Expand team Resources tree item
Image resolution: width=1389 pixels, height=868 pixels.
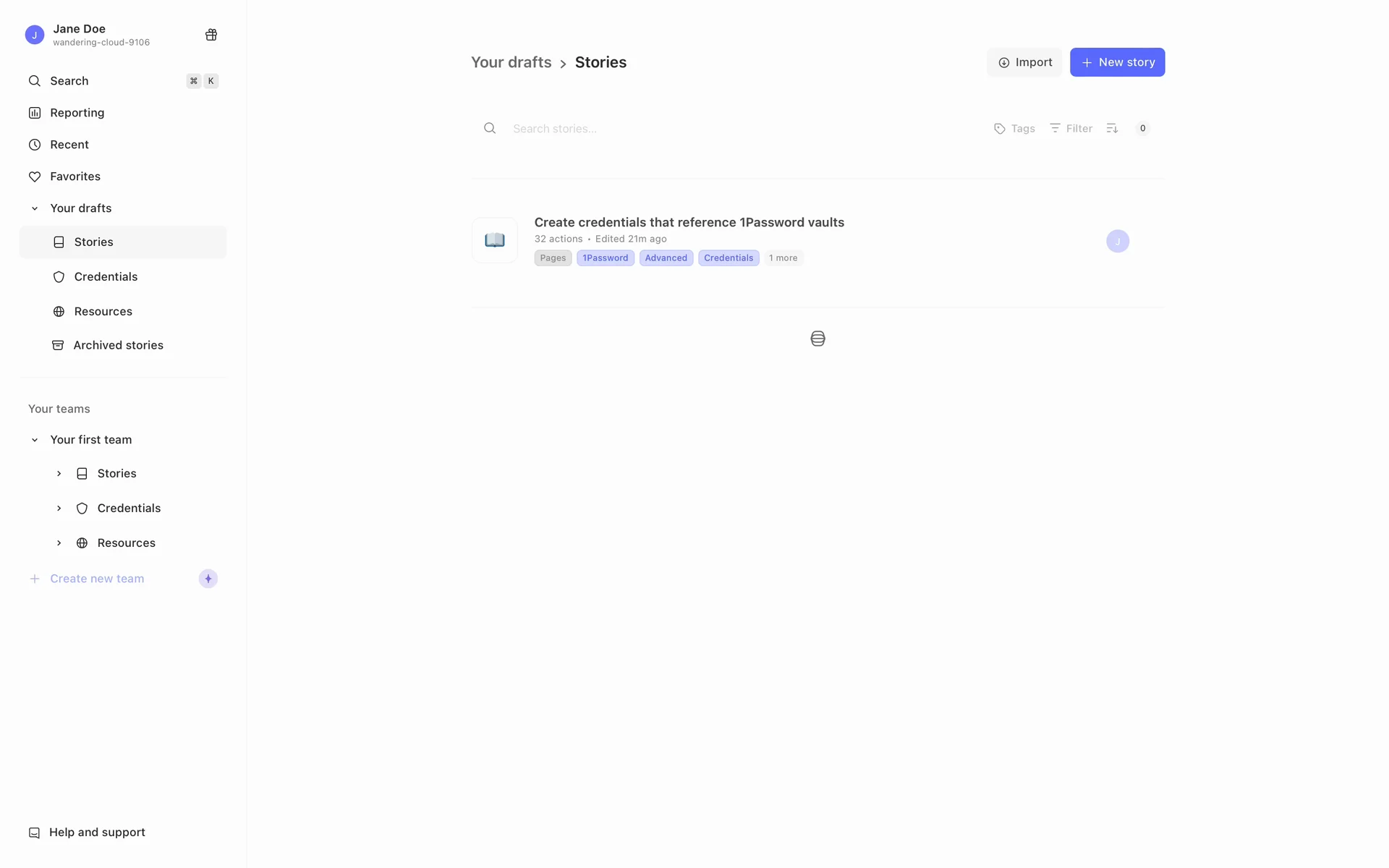[59, 543]
